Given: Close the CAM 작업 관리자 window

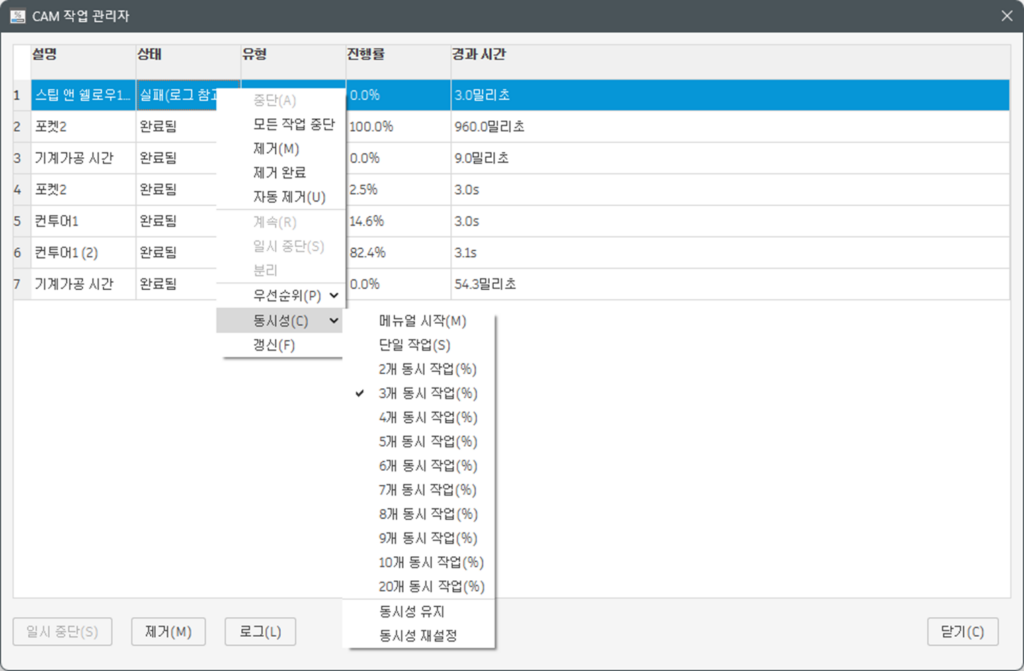Looking at the screenshot, I should [1006, 16].
